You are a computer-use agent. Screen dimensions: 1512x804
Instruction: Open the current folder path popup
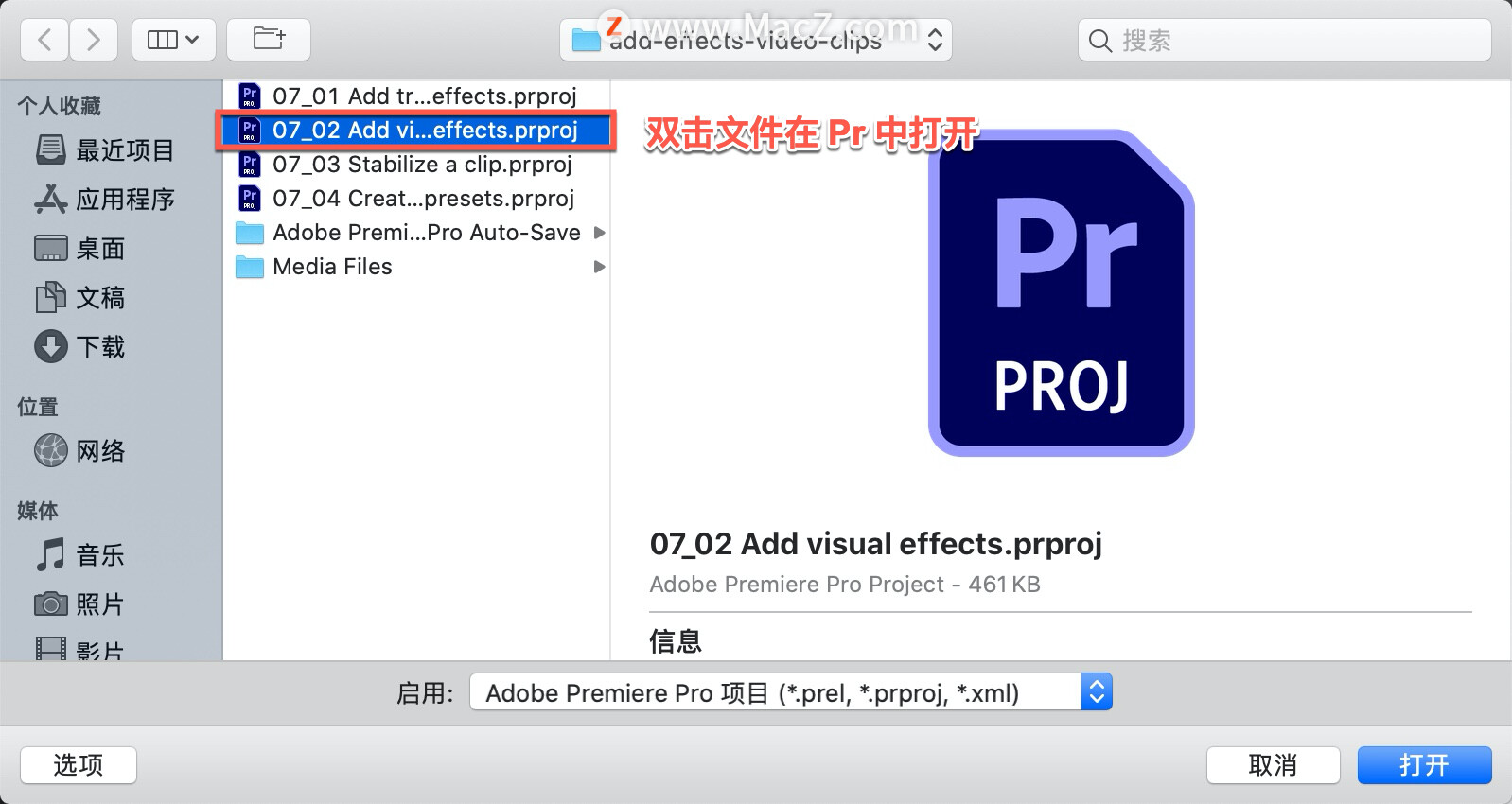[756, 40]
